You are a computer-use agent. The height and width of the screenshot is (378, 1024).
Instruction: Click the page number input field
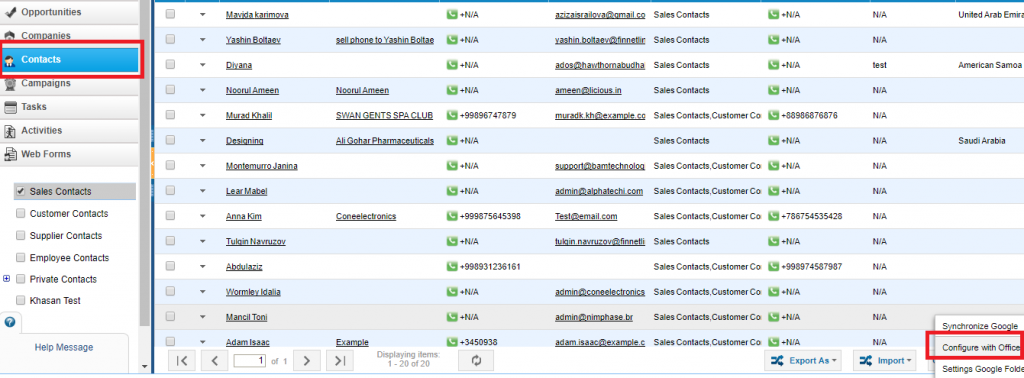pyautogui.click(x=249, y=360)
